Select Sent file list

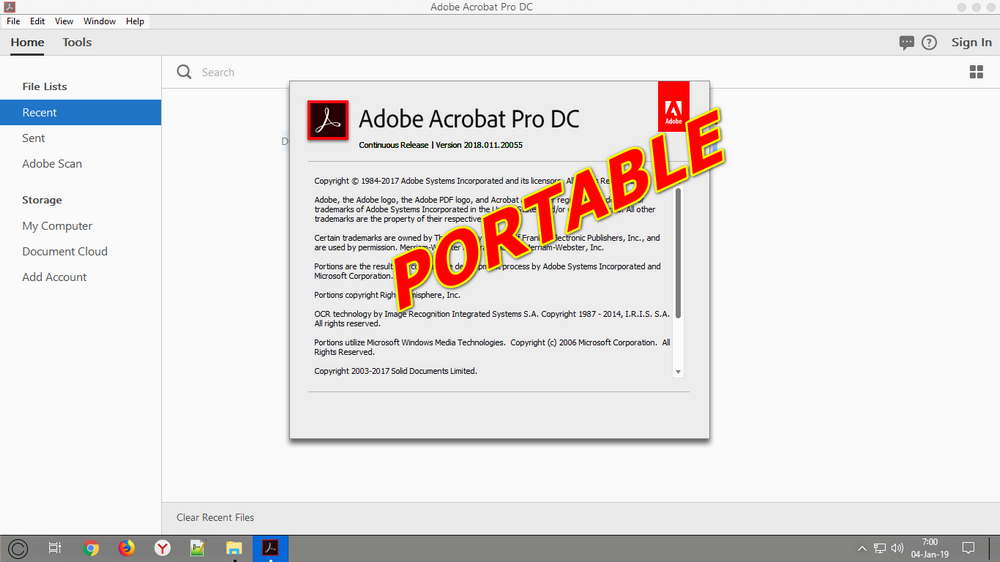[x=80, y=138]
